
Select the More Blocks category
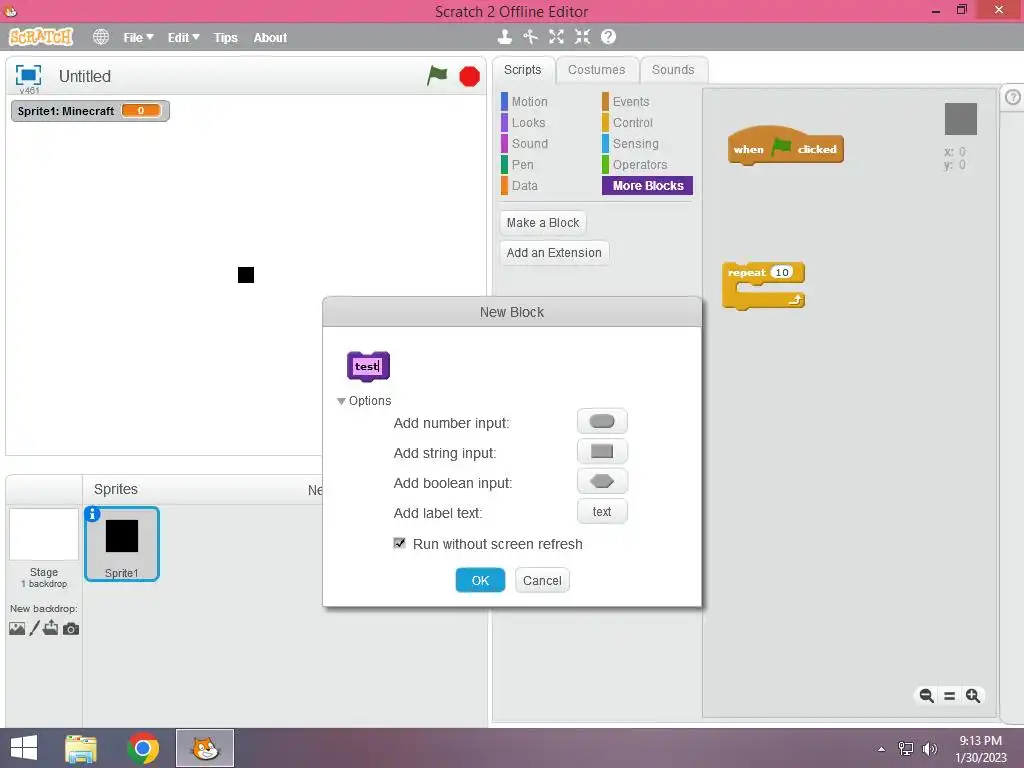click(x=647, y=185)
